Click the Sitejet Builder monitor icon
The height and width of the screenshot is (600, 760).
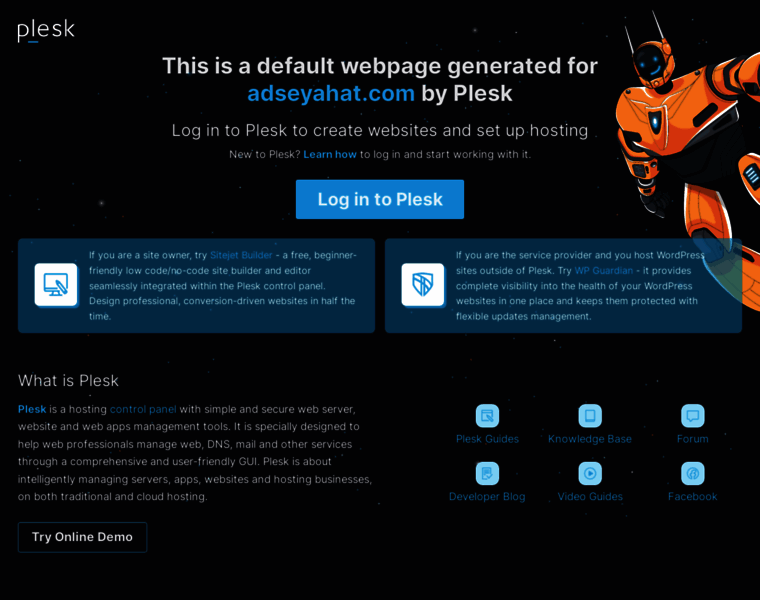(56, 285)
